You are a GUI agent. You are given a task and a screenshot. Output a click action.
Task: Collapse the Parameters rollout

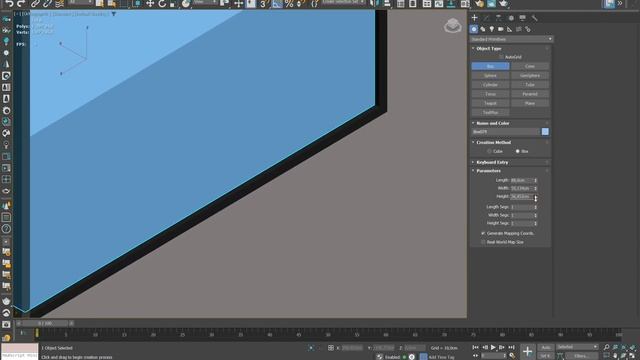point(488,171)
